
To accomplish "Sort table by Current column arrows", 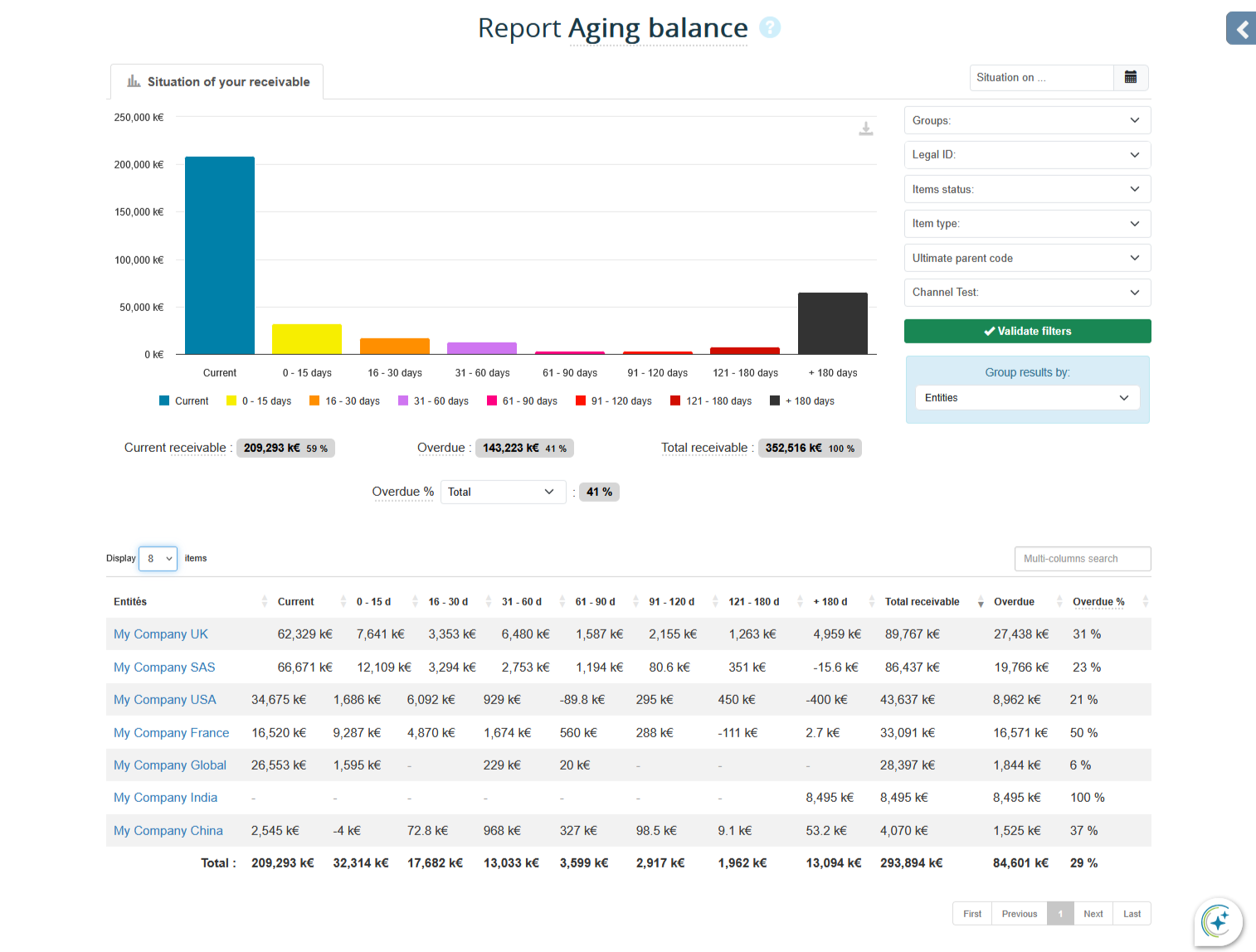I will (343, 602).
